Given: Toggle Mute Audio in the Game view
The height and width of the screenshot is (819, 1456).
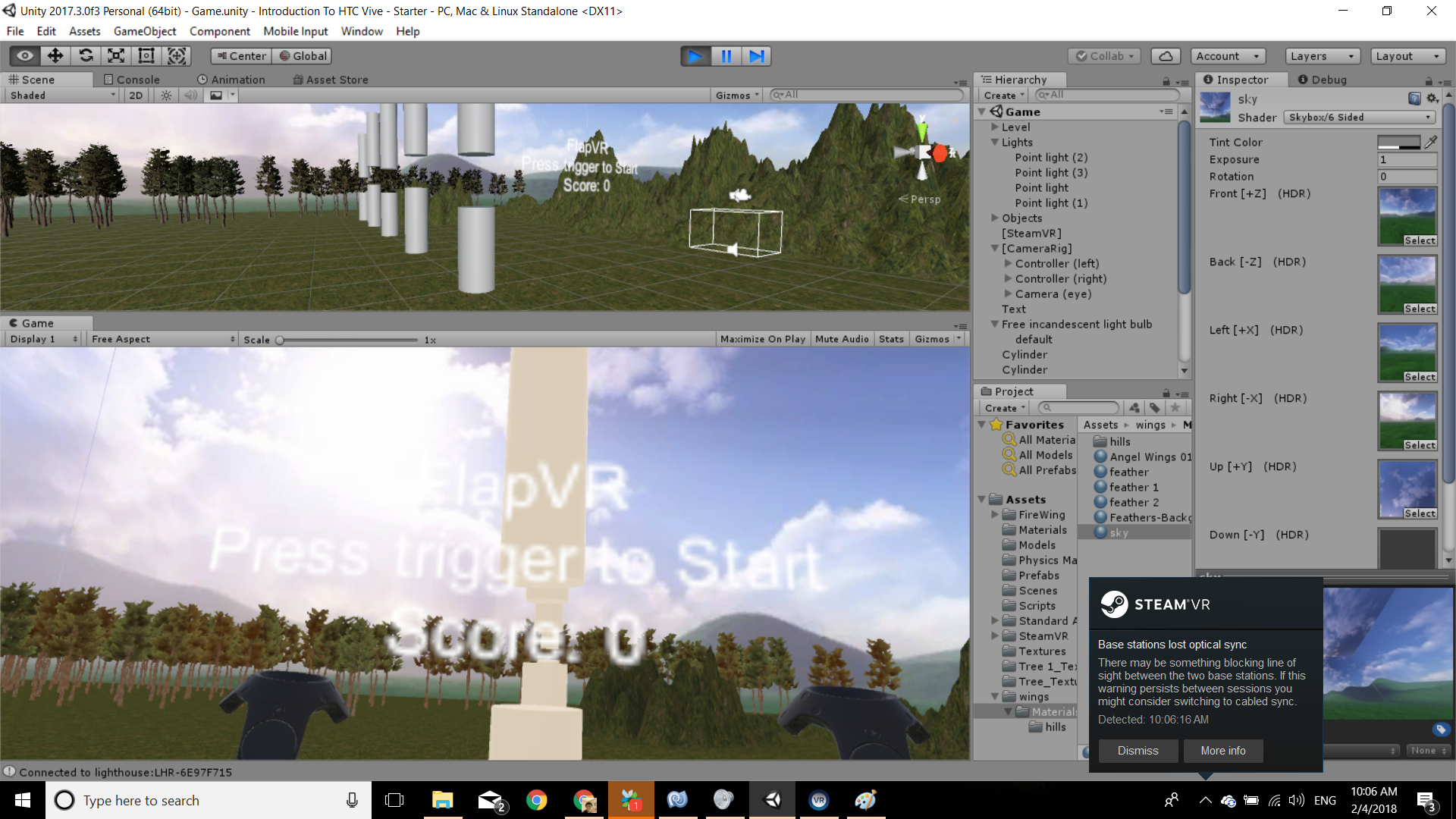Looking at the screenshot, I should point(842,339).
